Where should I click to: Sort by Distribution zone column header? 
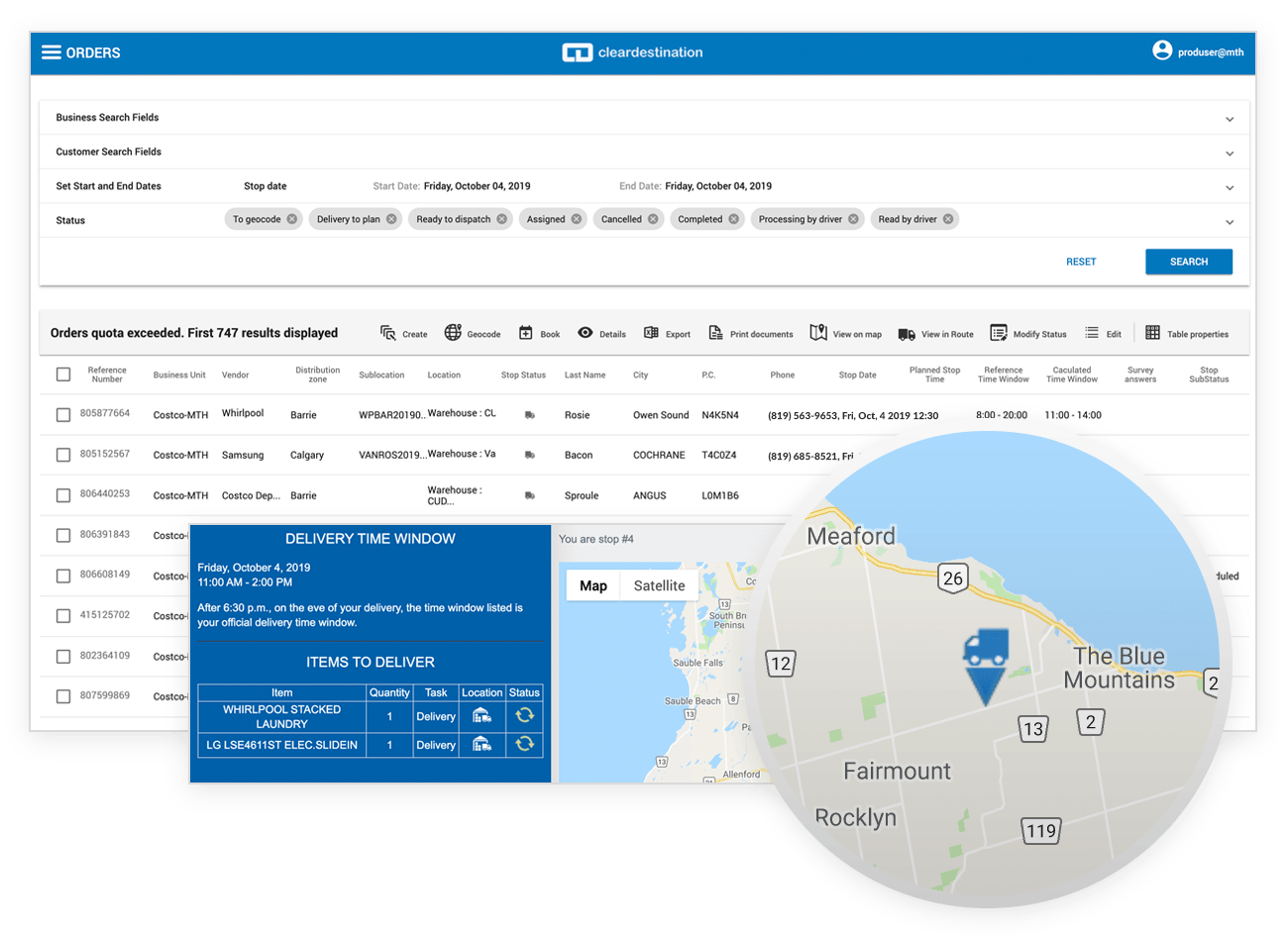point(317,374)
